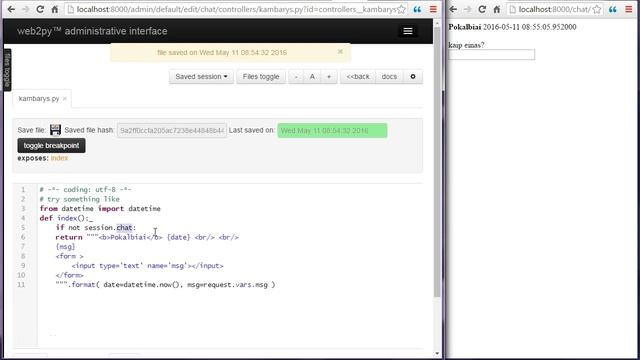Screen dimensions: 640x360
Task: Go back in the left browser window
Action: [11, 9]
